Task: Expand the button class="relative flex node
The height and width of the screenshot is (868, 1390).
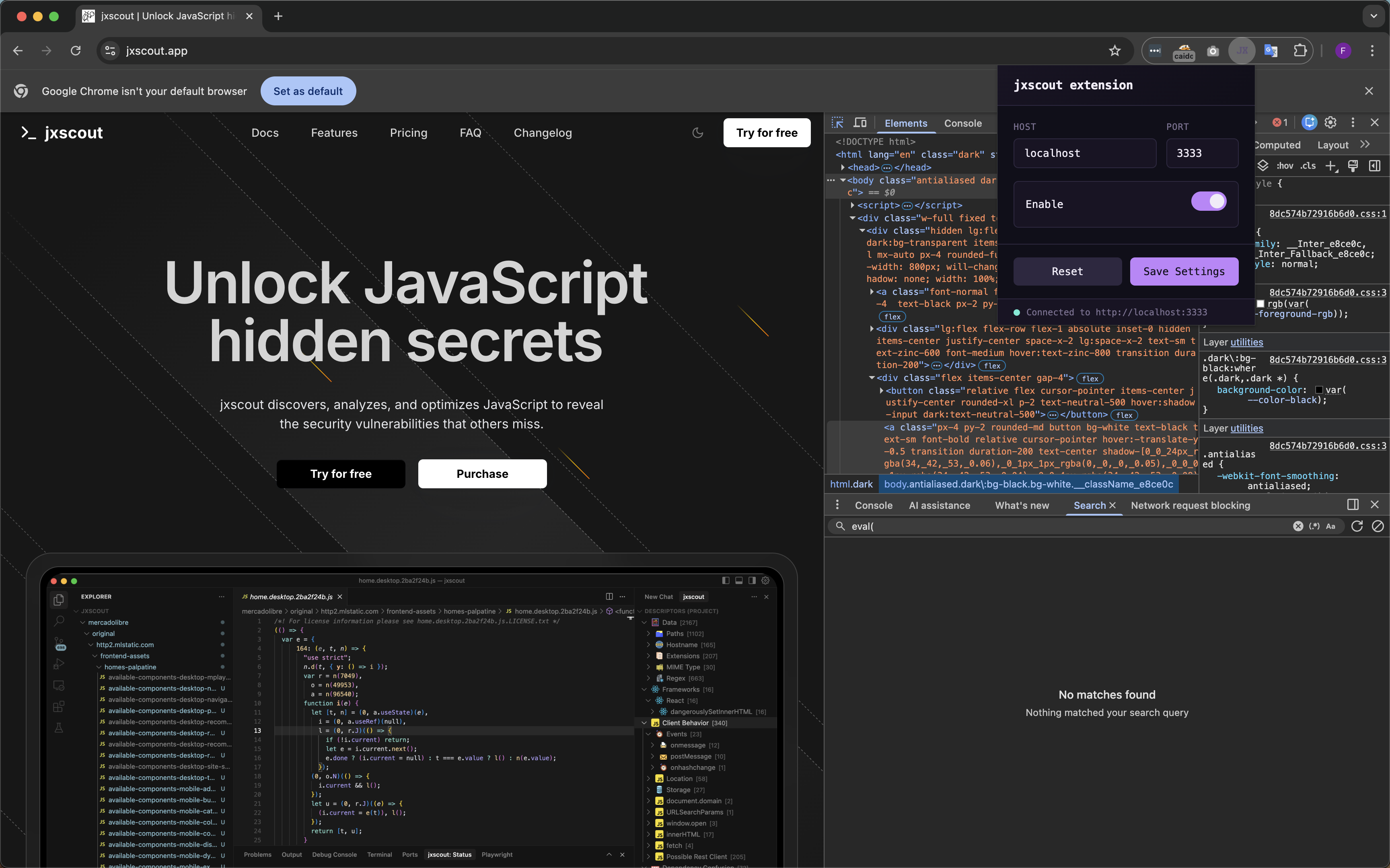Action: tap(882, 391)
